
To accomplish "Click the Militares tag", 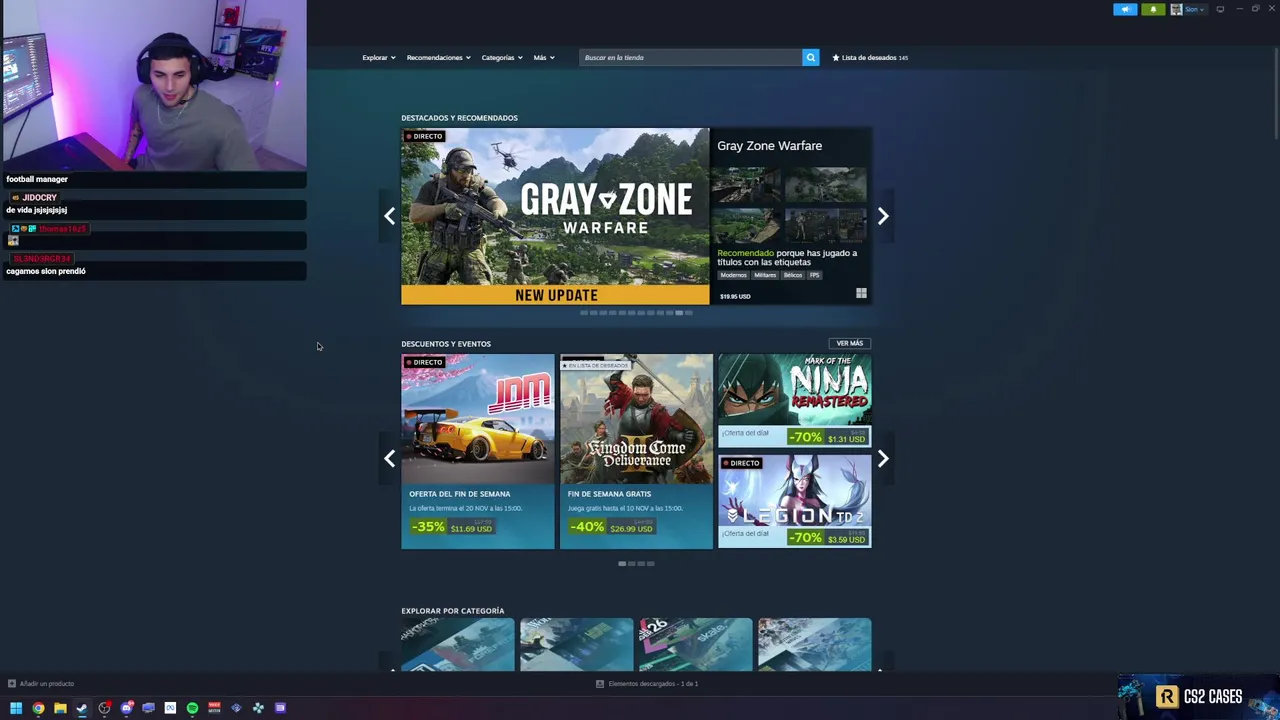I will 765,275.
